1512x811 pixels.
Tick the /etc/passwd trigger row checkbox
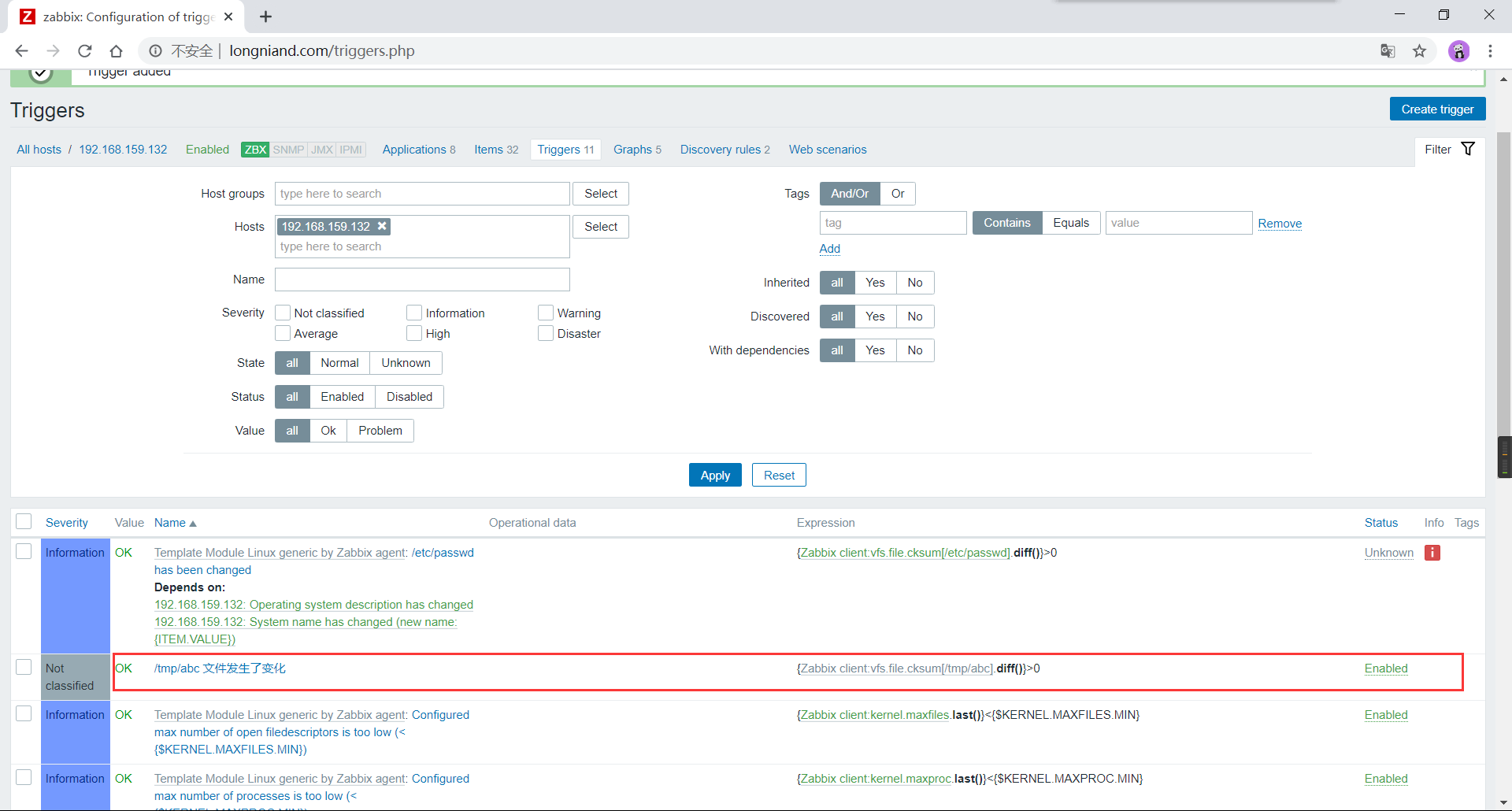coord(24,551)
